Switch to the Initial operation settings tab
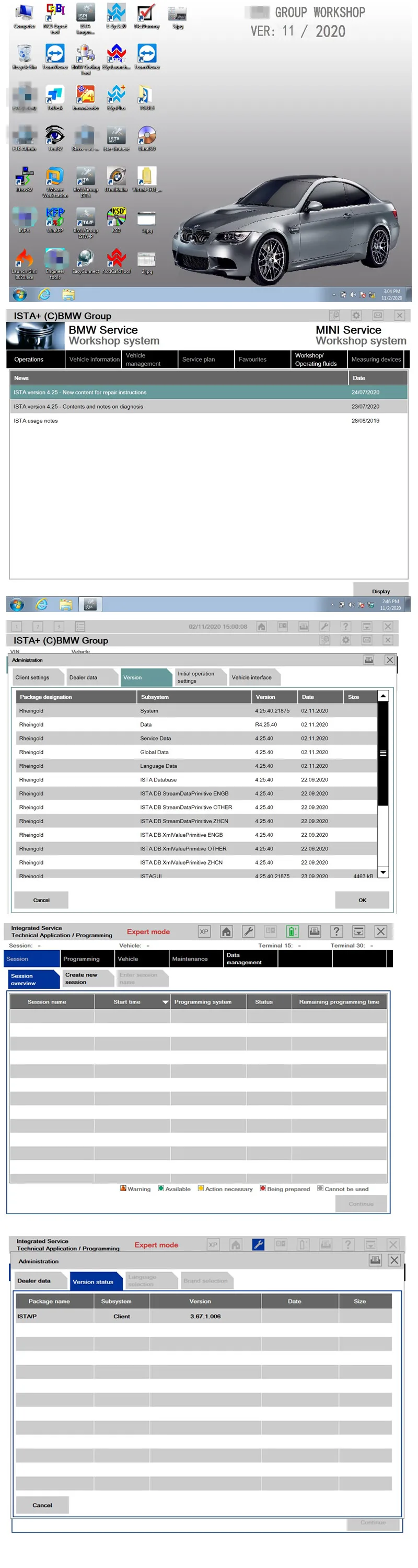 200,677
